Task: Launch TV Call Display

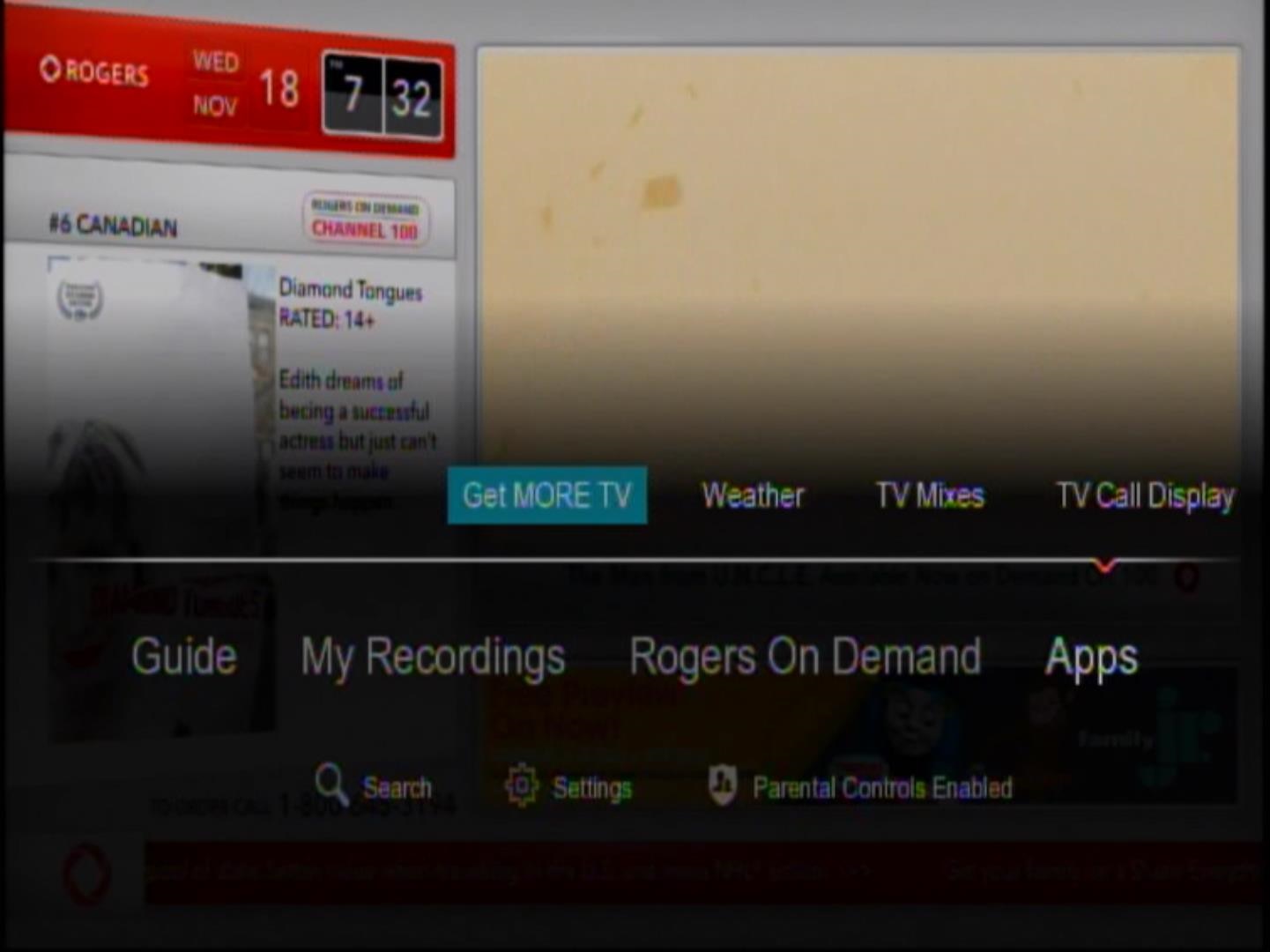Action: click(x=1145, y=495)
